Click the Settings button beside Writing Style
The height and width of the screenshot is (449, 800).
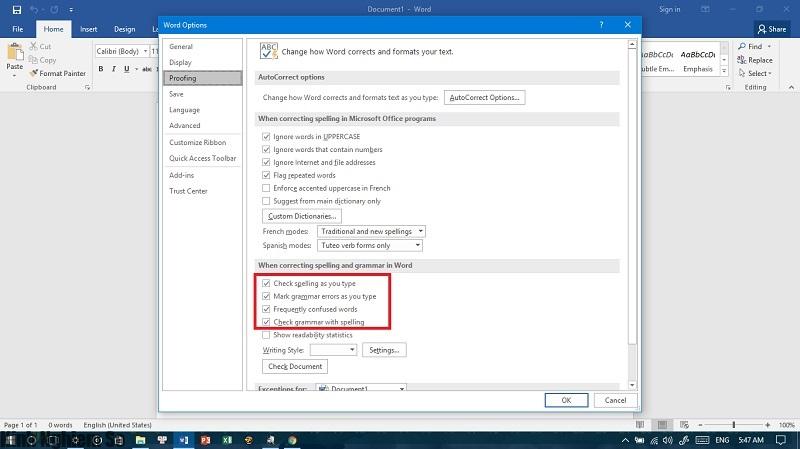384,350
